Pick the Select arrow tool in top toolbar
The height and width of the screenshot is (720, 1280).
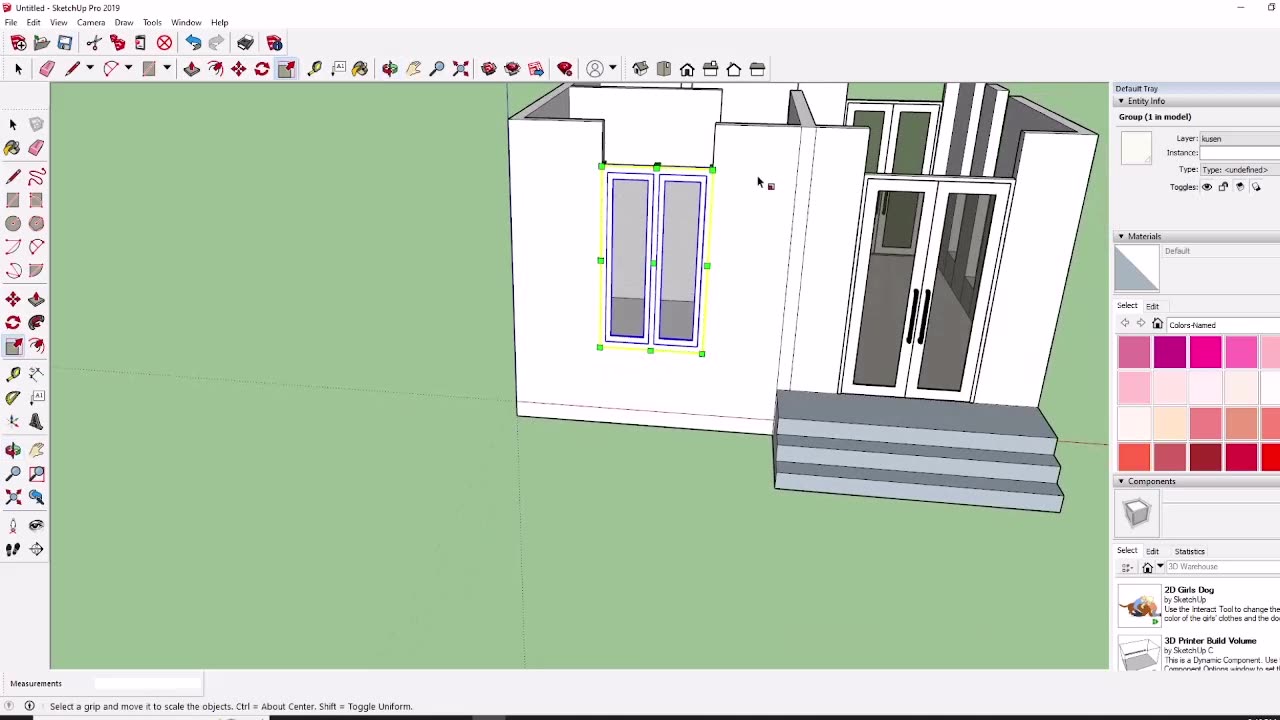pyautogui.click(x=18, y=69)
